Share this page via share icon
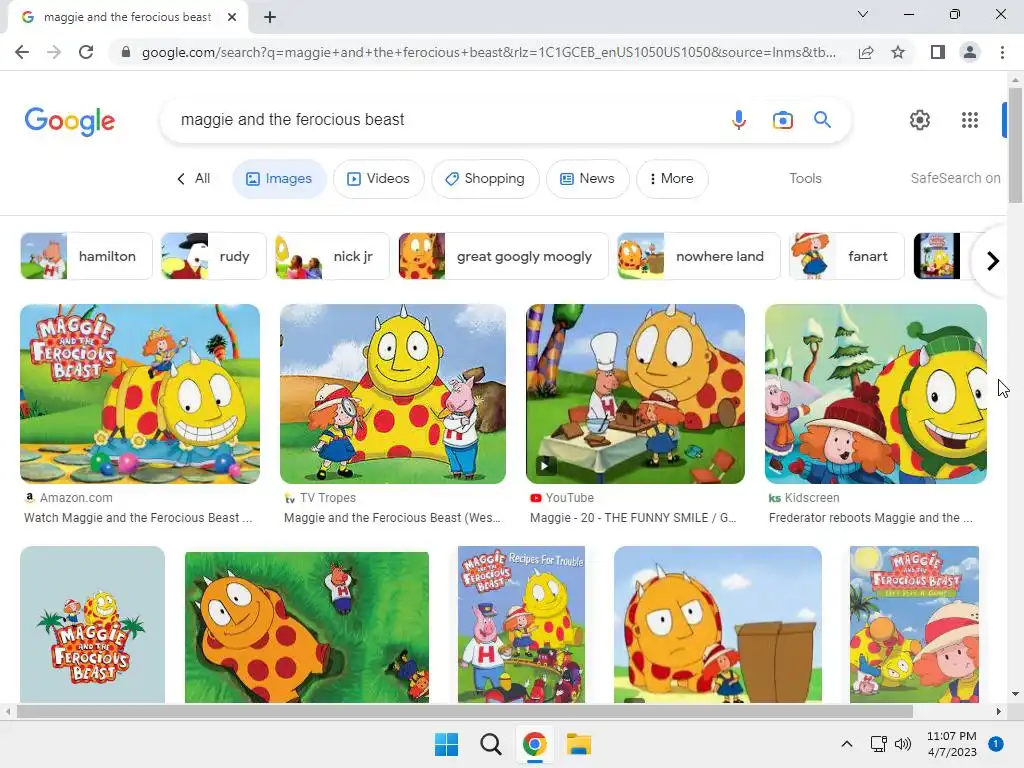Viewport: 1024px width, 768px height. pos(866,52)
